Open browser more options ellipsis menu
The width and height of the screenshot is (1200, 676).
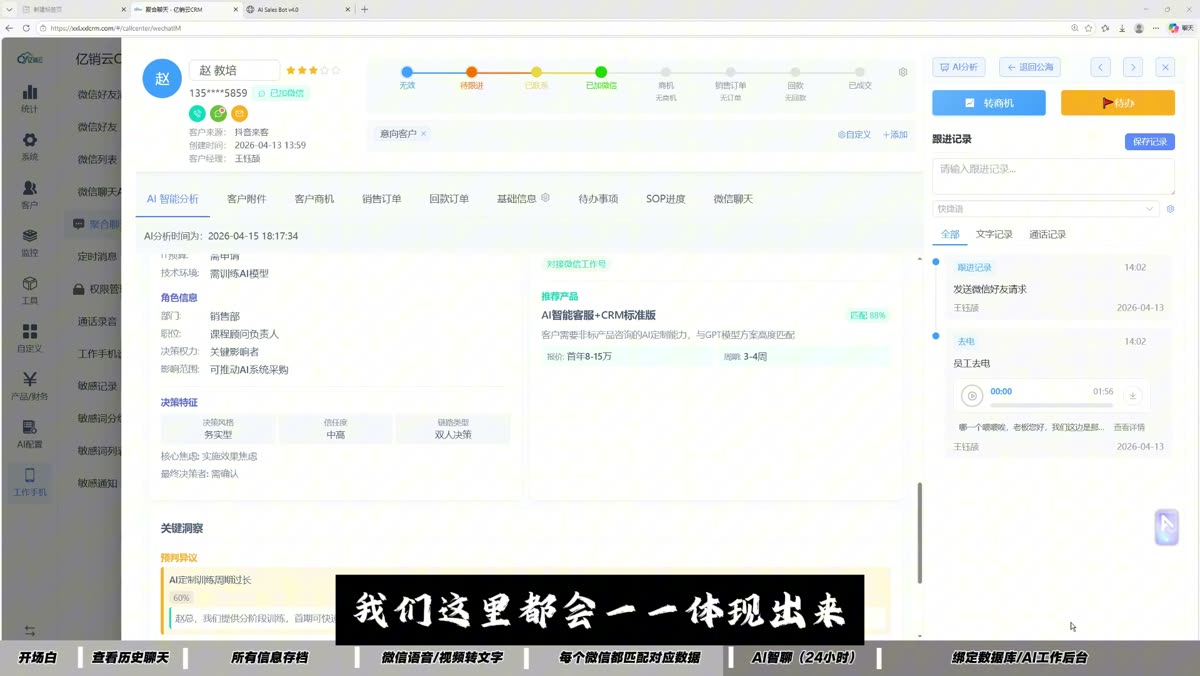click(x=1155, y=28)
